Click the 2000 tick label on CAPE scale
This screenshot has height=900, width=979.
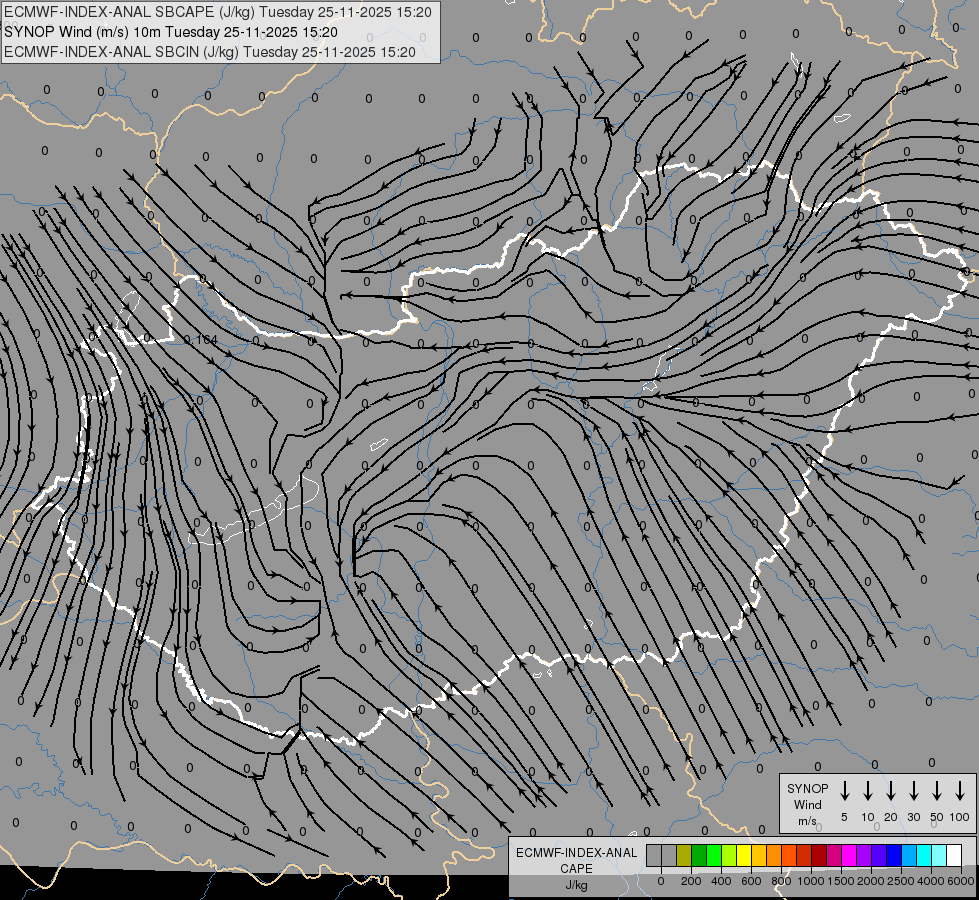point(871,881)
